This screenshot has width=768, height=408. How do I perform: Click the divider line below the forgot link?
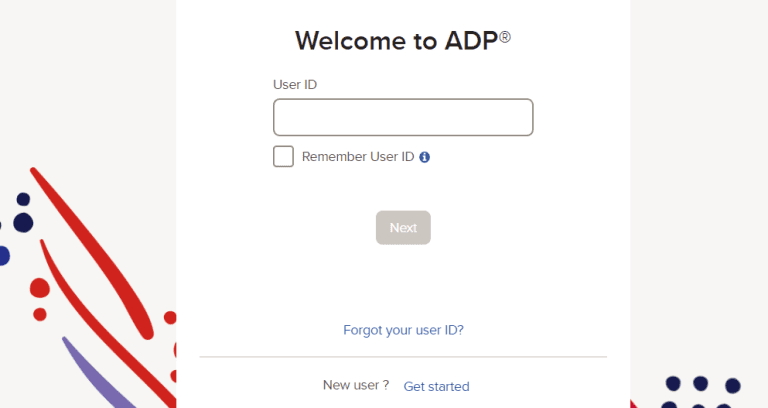(x=403, y=357)
